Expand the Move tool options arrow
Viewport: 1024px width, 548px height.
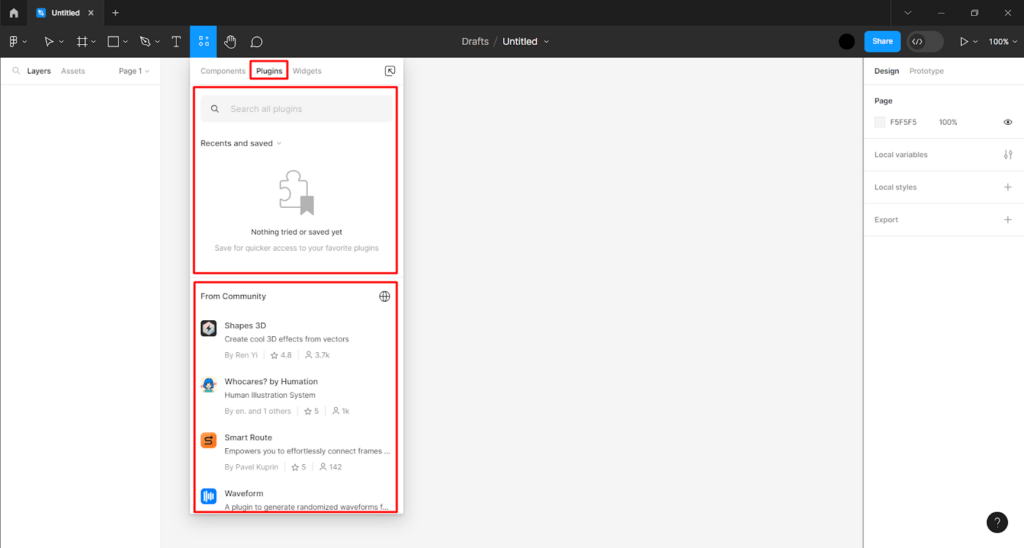pyautogui.click(x=61, y=42)
